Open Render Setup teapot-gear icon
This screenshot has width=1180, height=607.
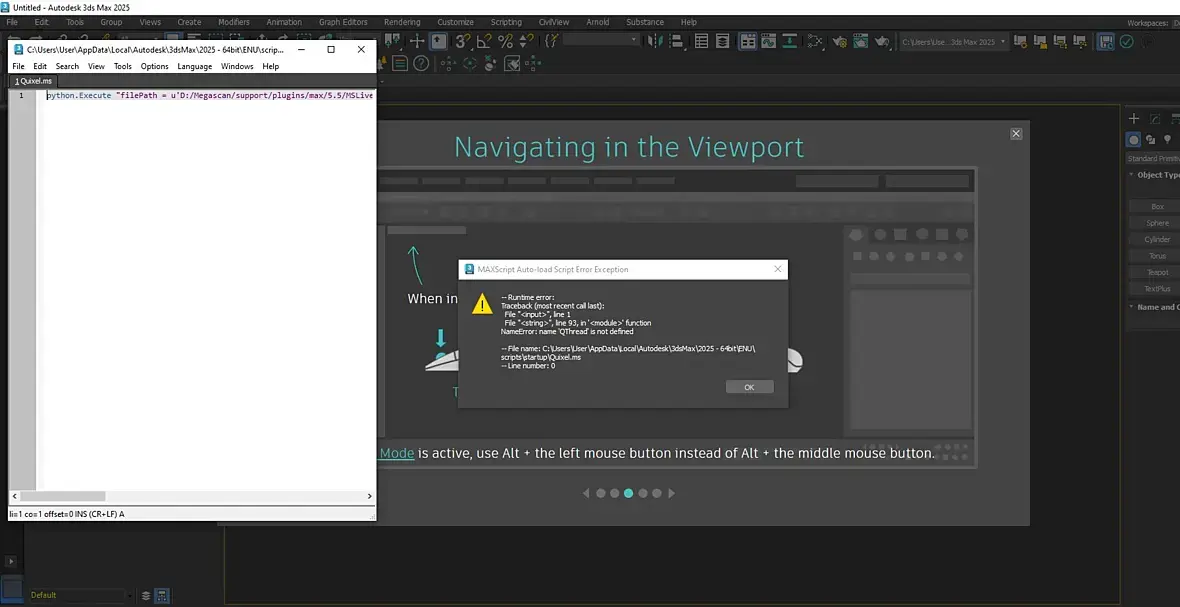839,41
